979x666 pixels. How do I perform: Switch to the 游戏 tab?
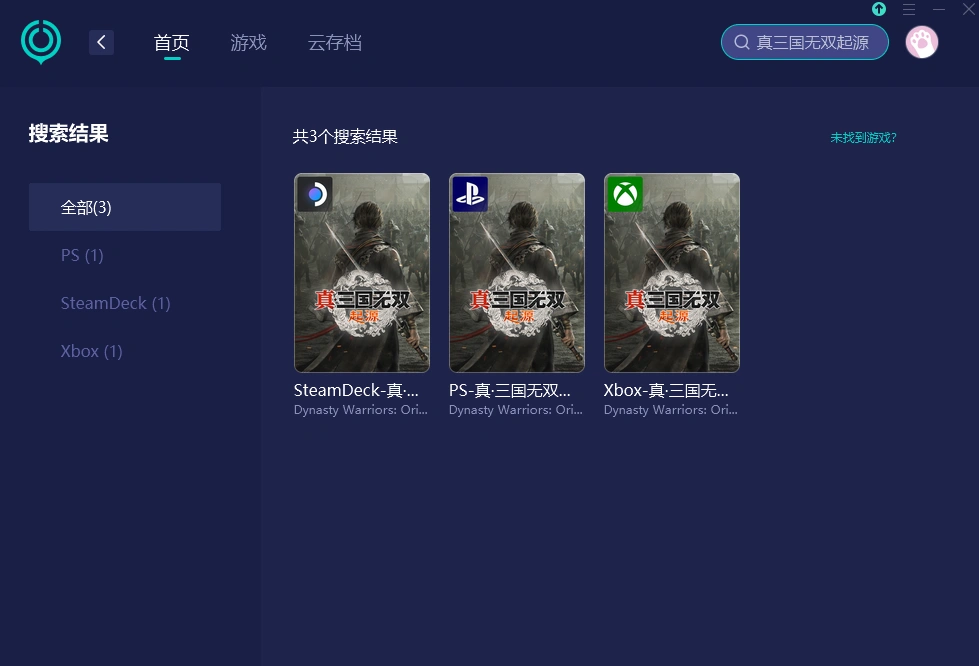[x=248, y=42]
